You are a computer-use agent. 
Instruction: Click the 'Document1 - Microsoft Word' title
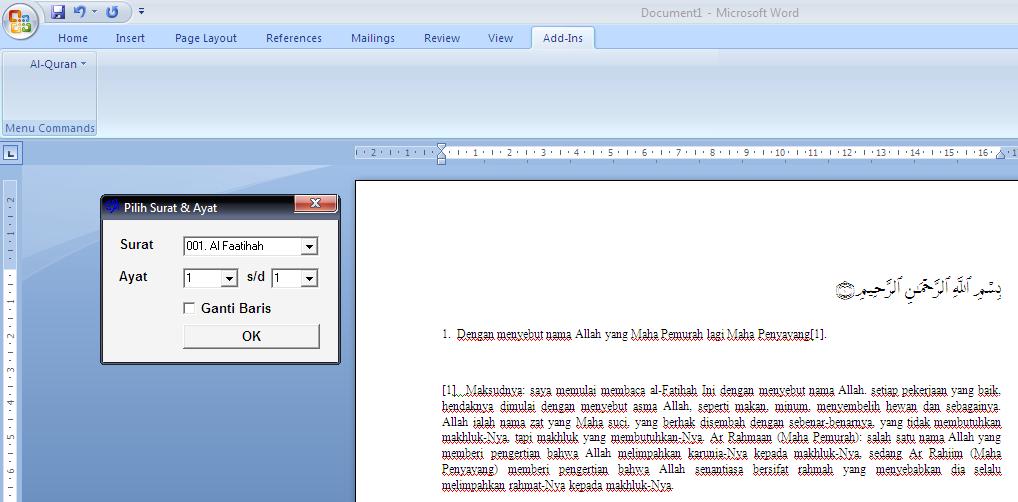click(x=719, y=12)
